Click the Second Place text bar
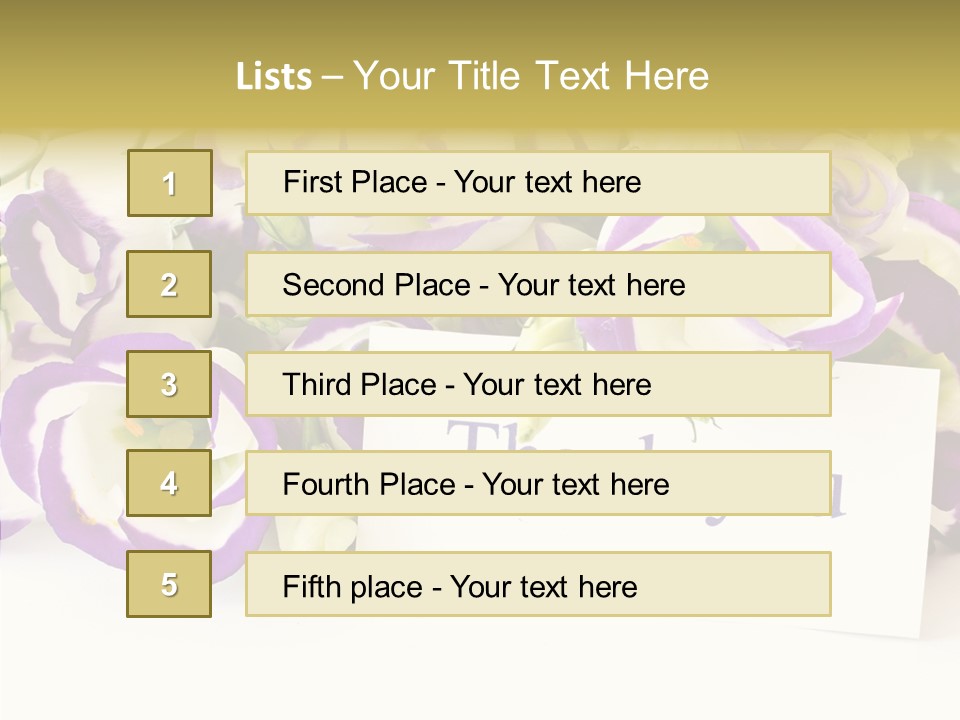Image resolution: width=960 pixels, height=720 pixels. point(538,284)
